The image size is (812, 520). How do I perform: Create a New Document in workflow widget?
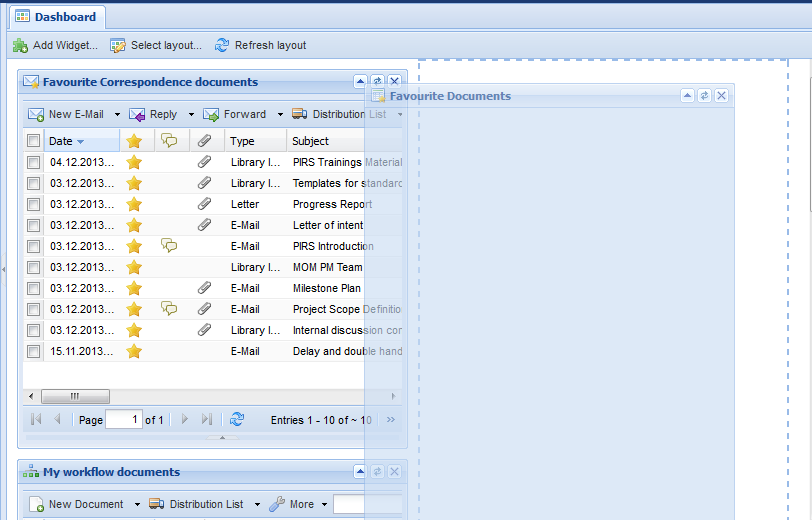pos(77,504)
